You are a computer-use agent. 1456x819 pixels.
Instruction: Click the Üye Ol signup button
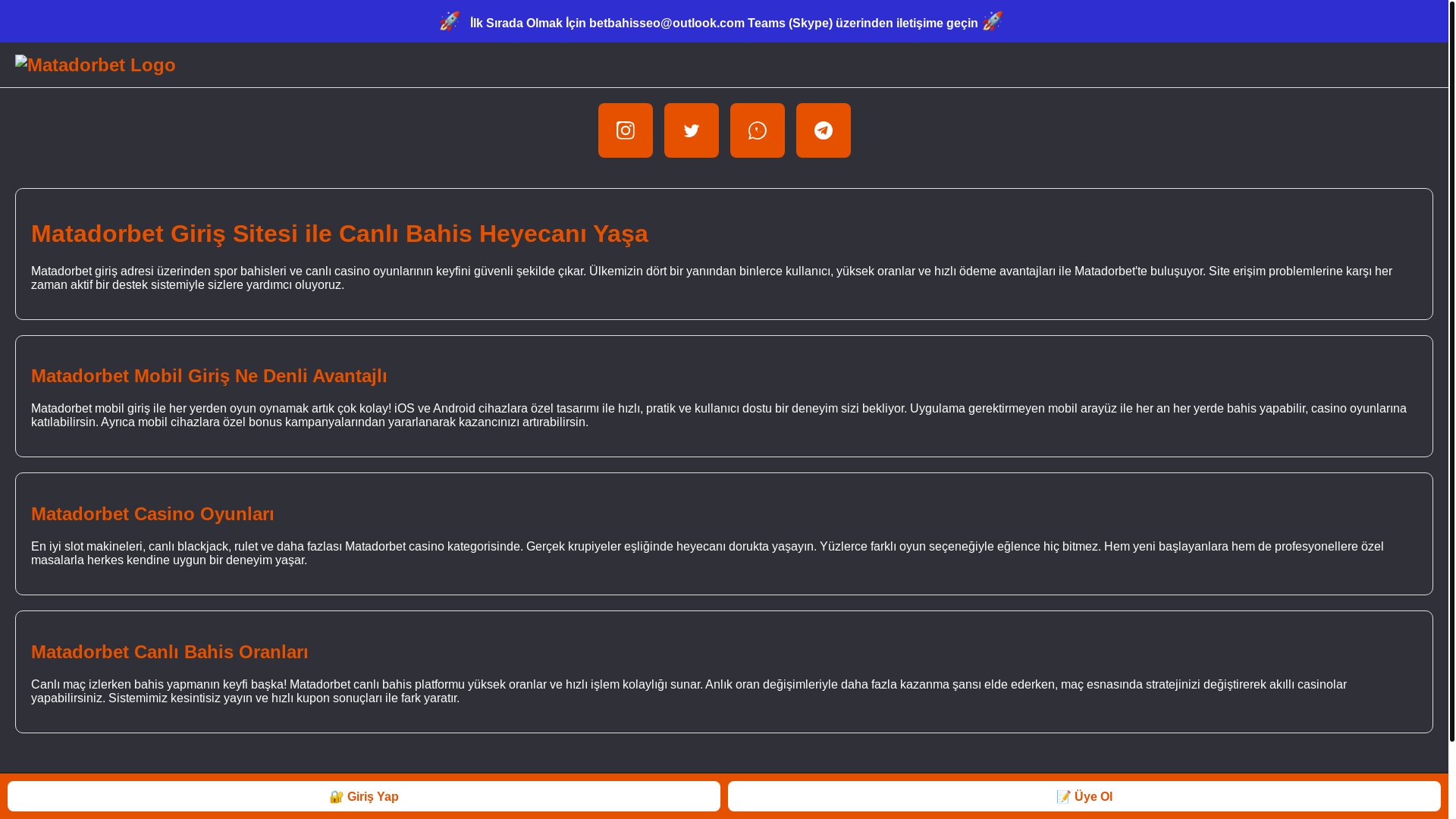pos(1084,796)
